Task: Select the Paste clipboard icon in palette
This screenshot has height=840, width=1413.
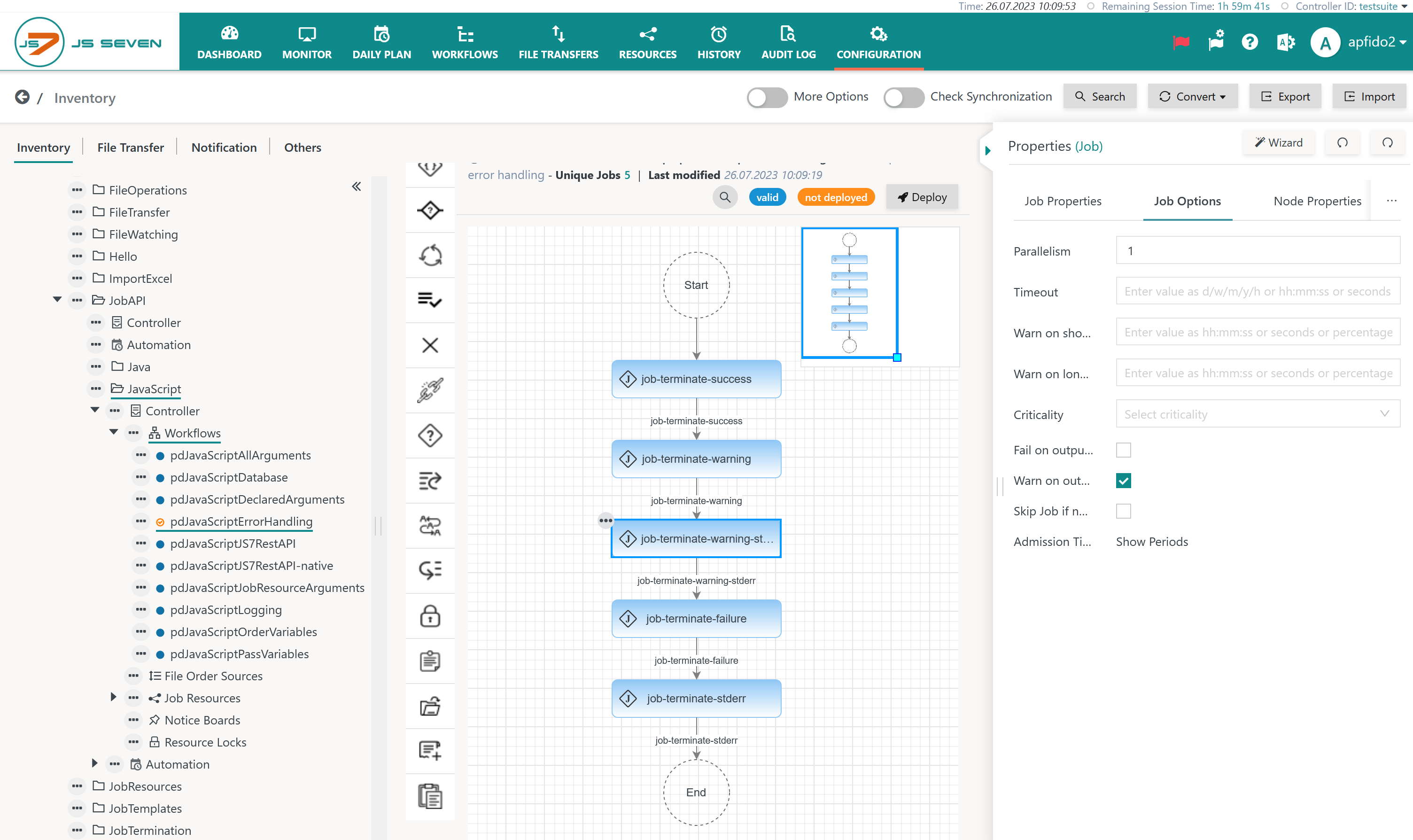Action: tap(430, 796)
